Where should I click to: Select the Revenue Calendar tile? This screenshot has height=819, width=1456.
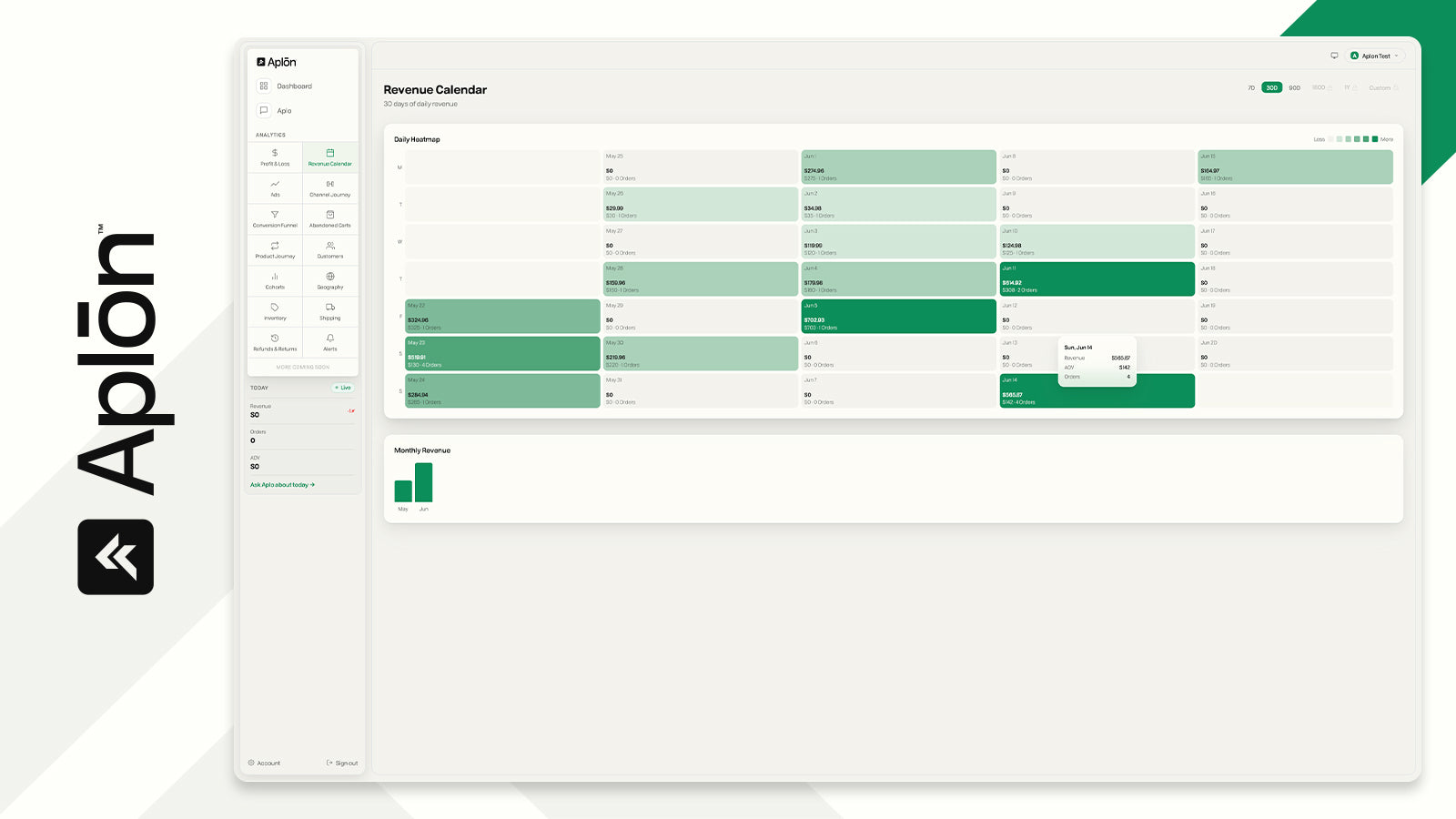330,157
